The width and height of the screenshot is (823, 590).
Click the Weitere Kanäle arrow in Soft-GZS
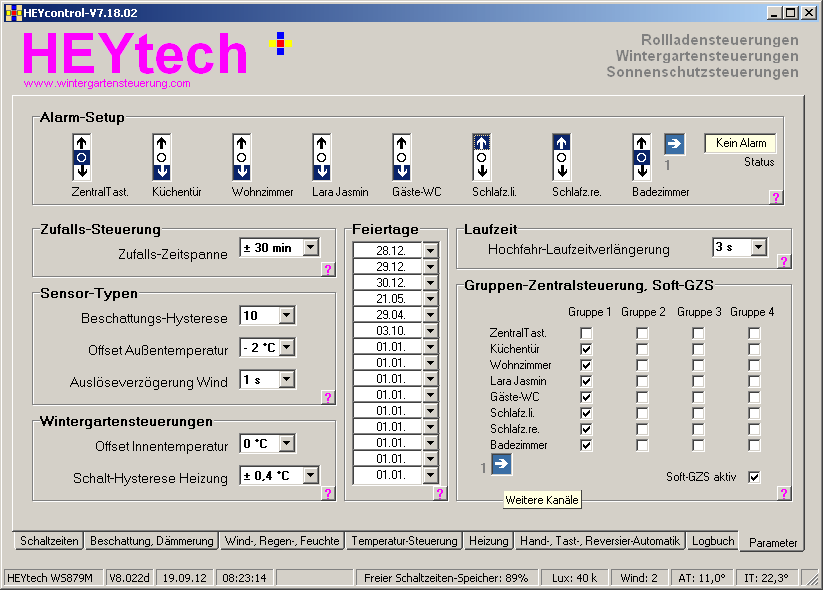pos(502,464)
